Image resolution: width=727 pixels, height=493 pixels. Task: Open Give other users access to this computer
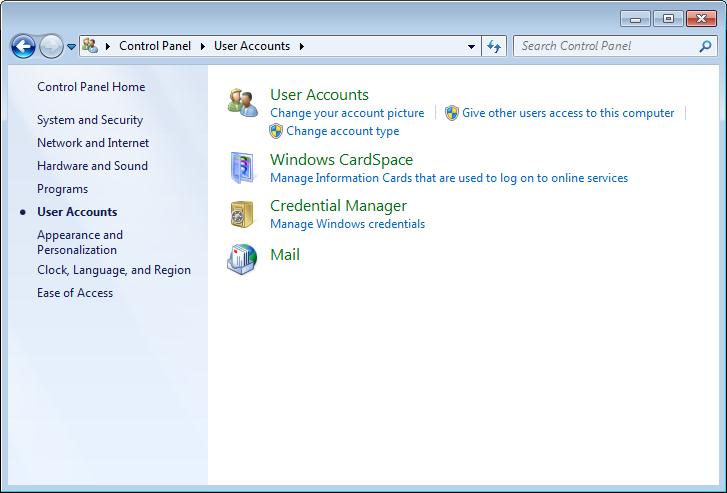(x=568, y=113)
